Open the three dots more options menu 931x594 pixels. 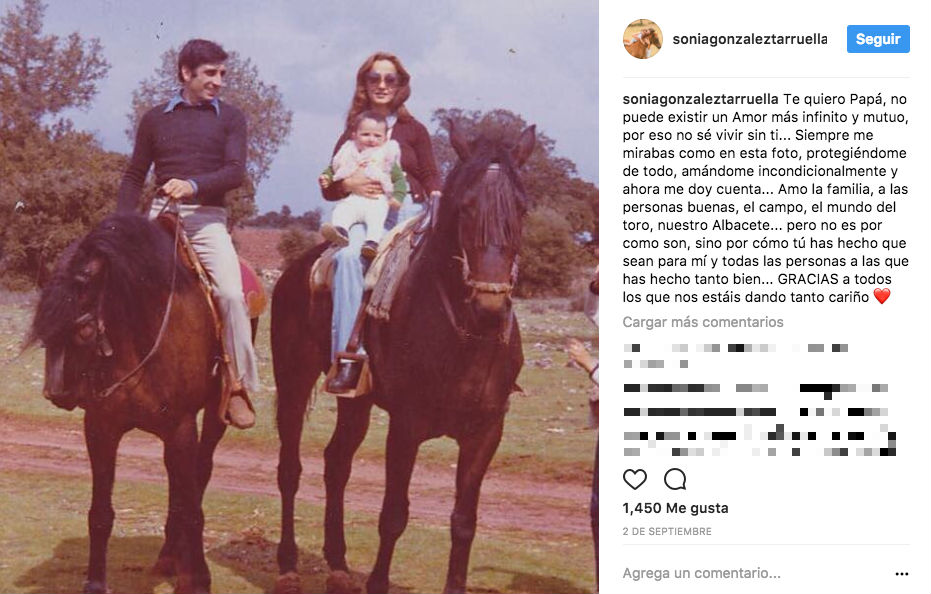[901, 574]
